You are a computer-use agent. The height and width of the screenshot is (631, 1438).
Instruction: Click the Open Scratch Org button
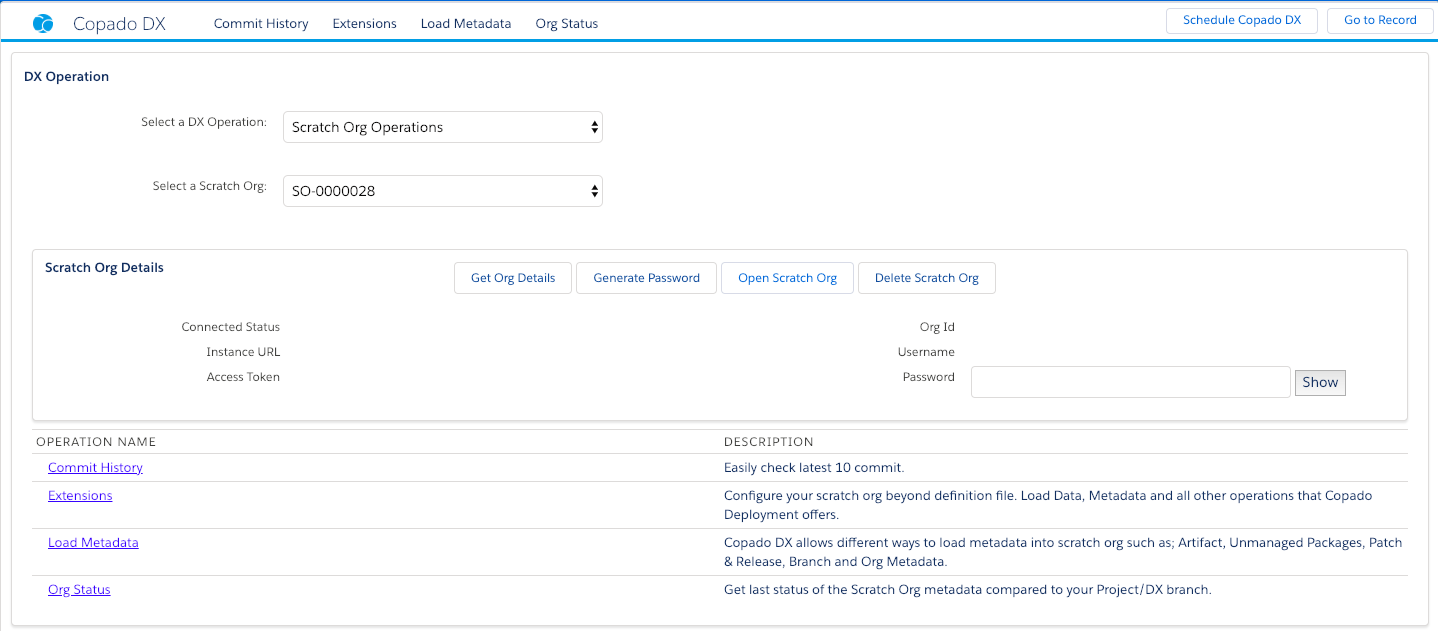[787, 278]
